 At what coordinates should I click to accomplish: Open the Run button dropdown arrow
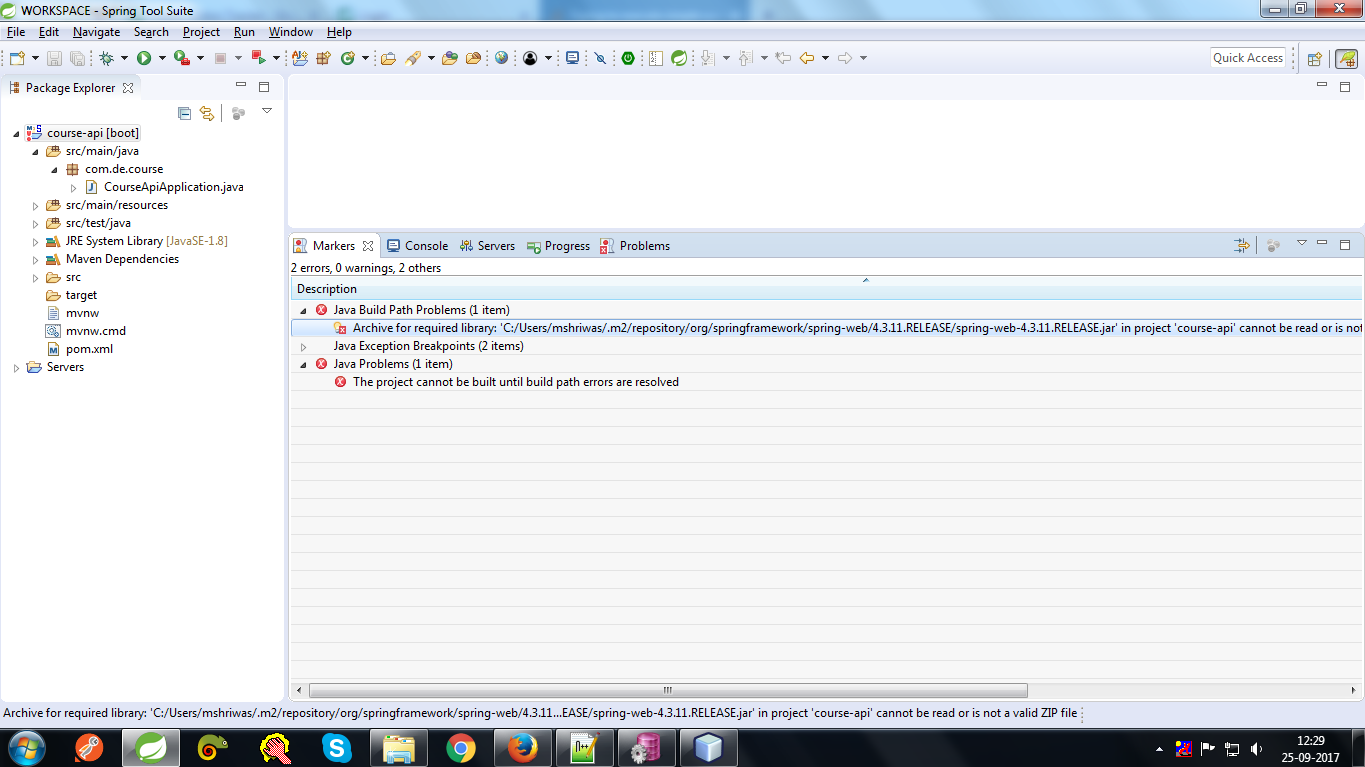pos(162,58)
